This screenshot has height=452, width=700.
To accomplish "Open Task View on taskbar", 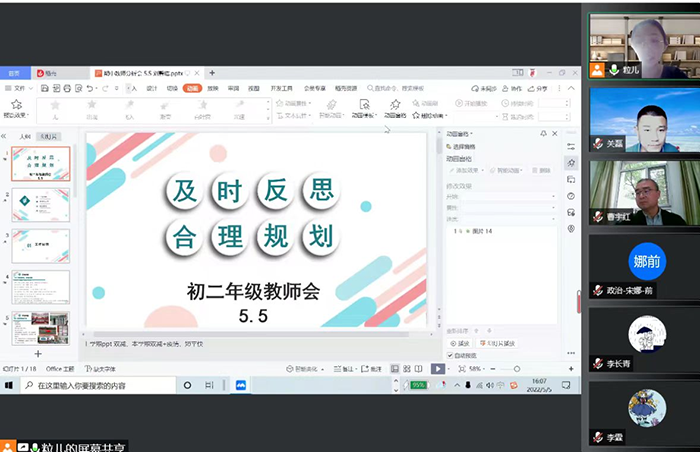I will (209, 385).
